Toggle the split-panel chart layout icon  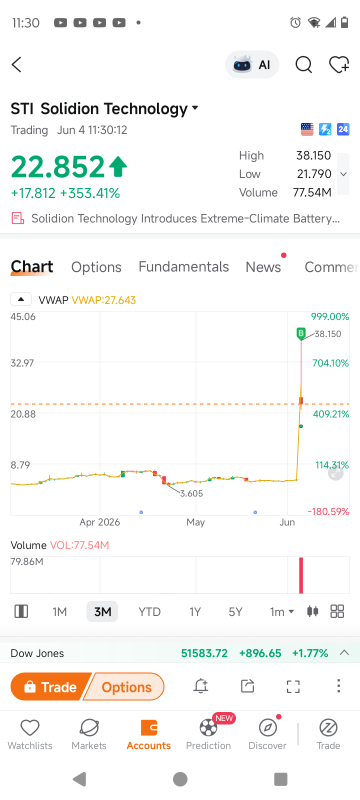(x=21, y=611)
